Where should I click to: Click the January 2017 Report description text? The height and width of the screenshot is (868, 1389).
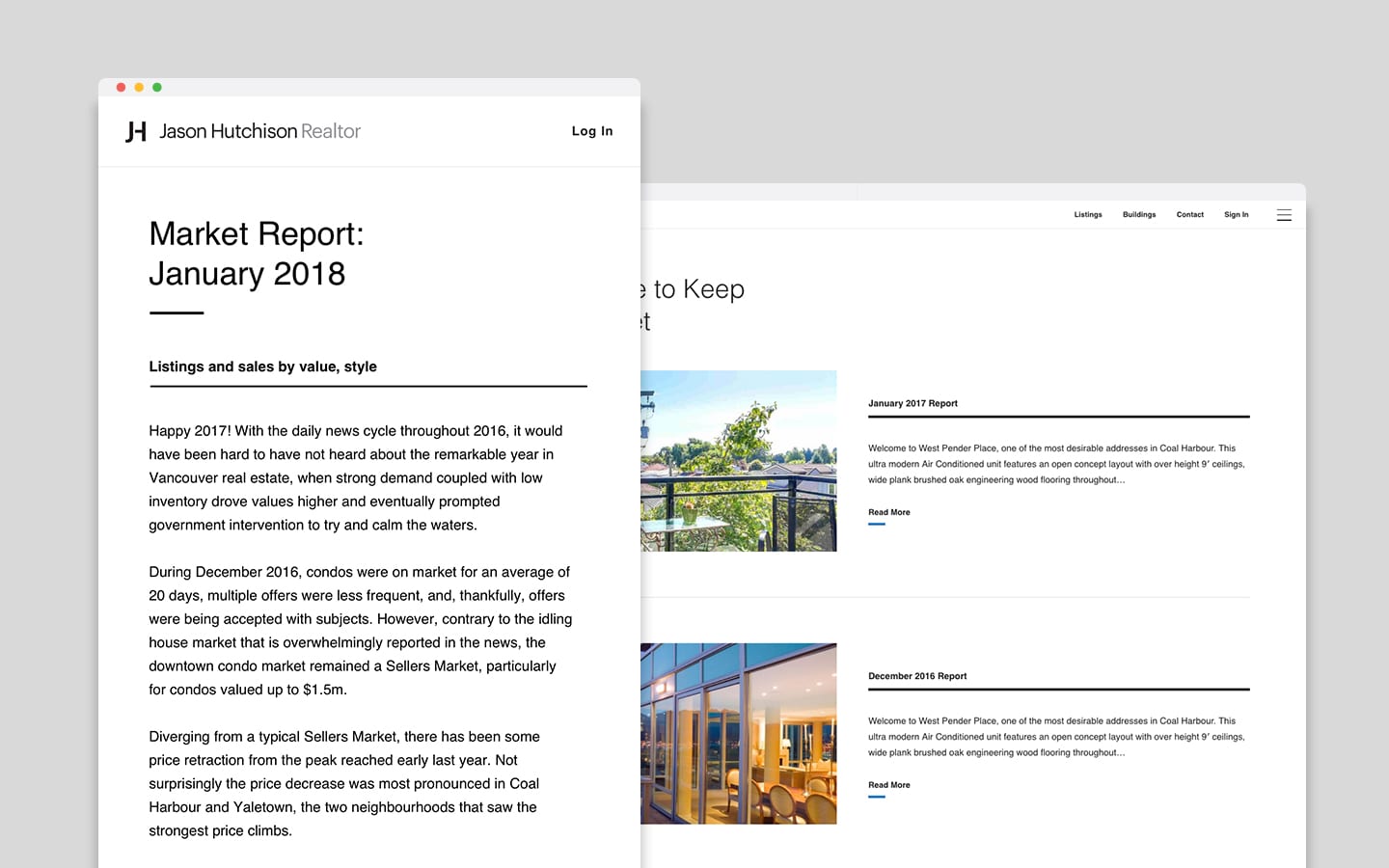coord(1057,464)
